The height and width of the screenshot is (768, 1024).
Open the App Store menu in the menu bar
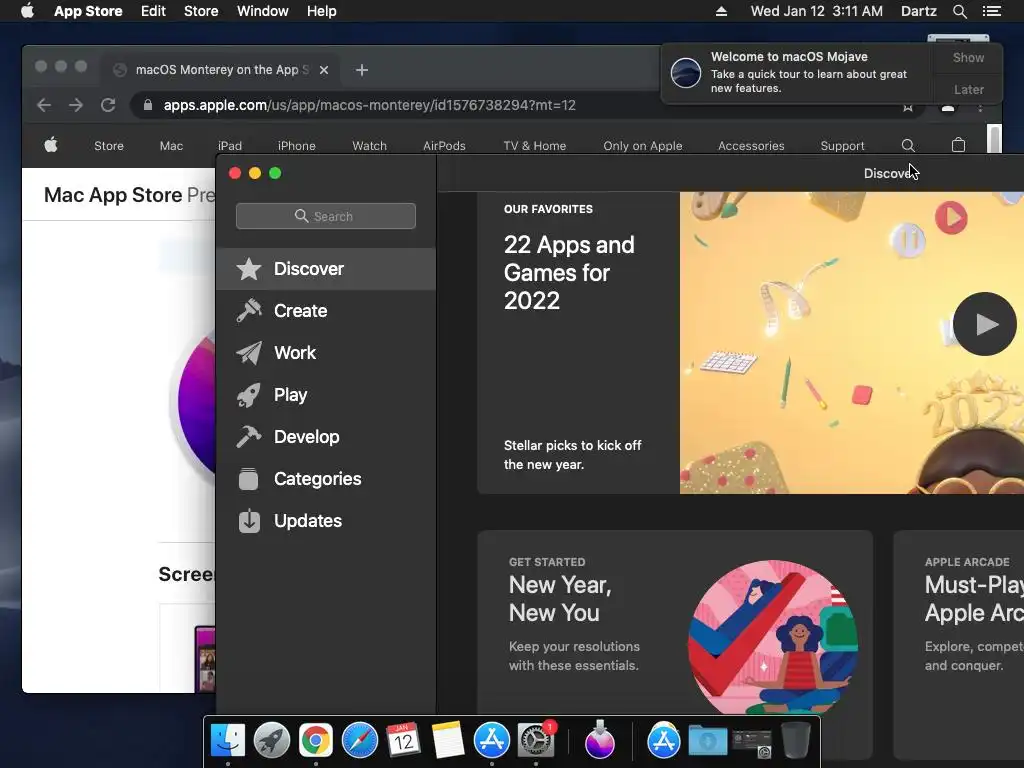[88, 11]
